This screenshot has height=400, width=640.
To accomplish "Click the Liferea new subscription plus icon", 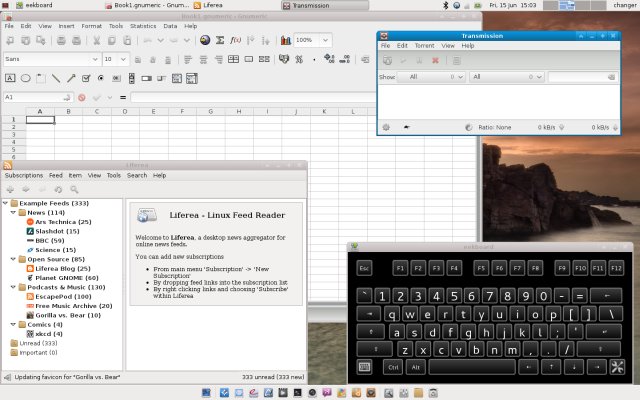I will 10,189.
